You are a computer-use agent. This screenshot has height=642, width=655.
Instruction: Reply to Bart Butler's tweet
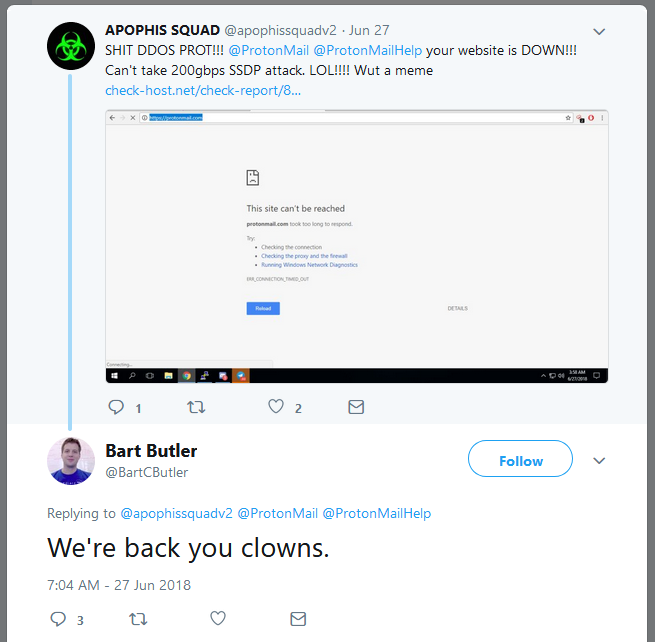pyautogui.click(x=58, y=619)
